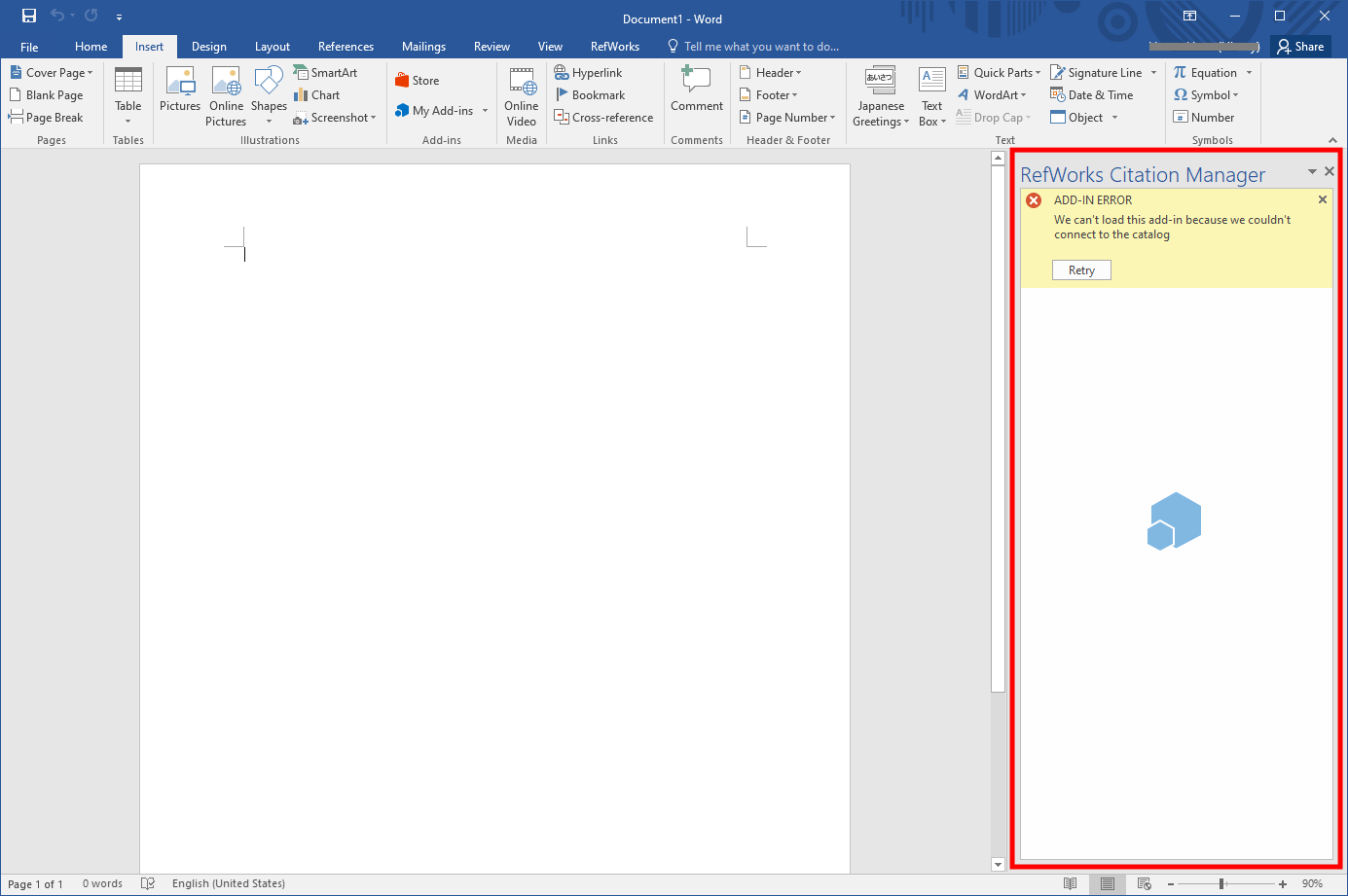The height and width of the screenshot is (896, 1348).
Task: Open the Header dropdown
Action: click(771, 73)
